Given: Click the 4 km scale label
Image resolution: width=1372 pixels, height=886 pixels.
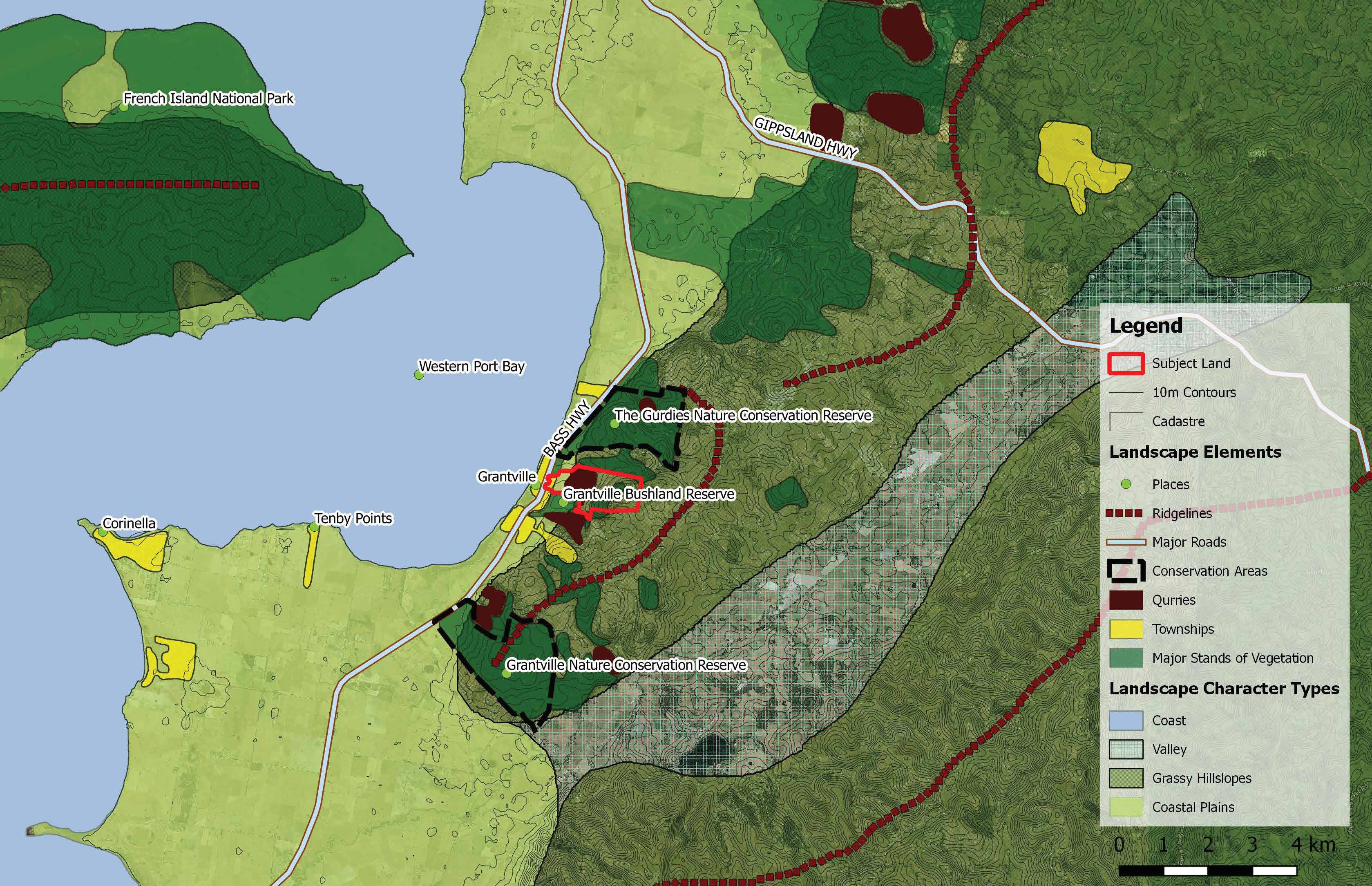Looking at the screenshot, I should [1313, 845].
